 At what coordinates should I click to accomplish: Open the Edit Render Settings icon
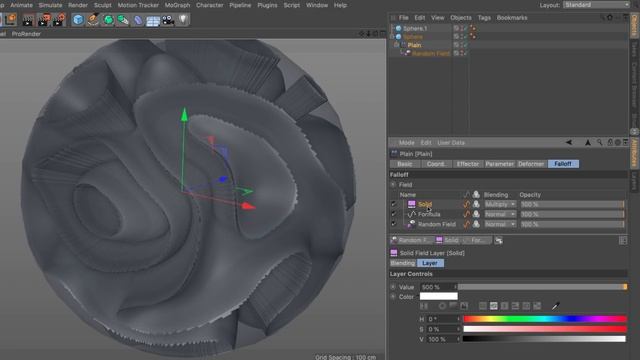[59, 20]
